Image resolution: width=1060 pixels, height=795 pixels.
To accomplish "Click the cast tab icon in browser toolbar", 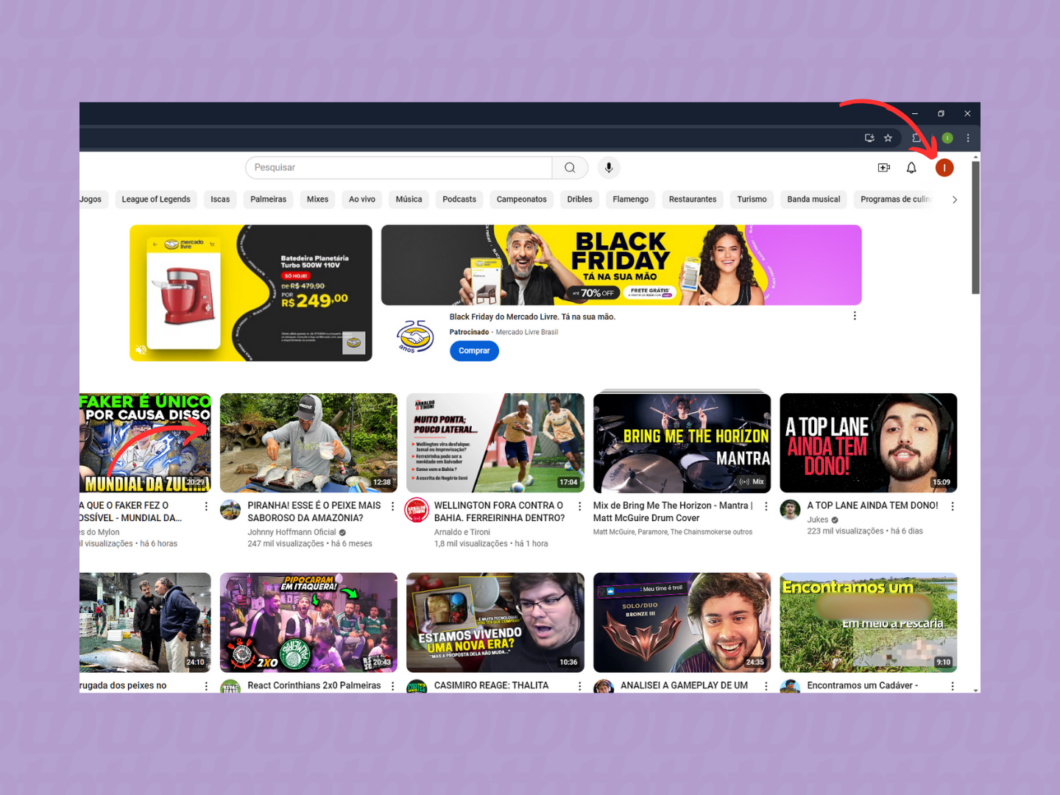I will (x=869, y=136).
